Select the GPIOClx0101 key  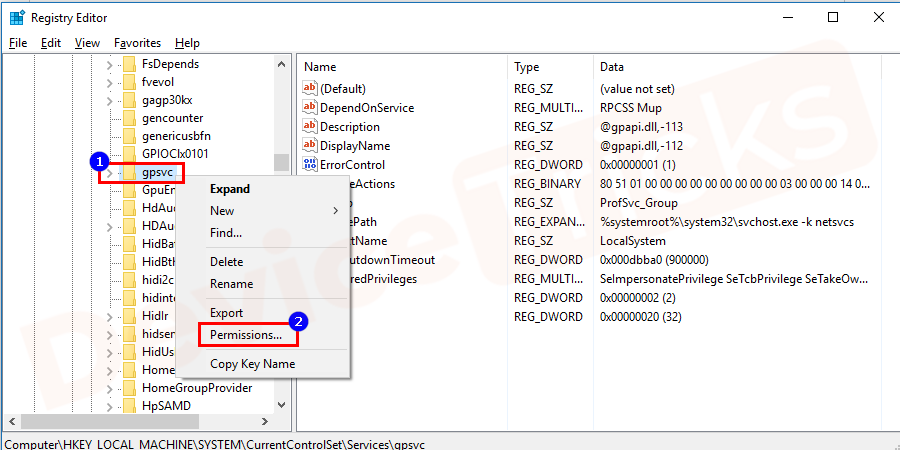click(176, 154)
